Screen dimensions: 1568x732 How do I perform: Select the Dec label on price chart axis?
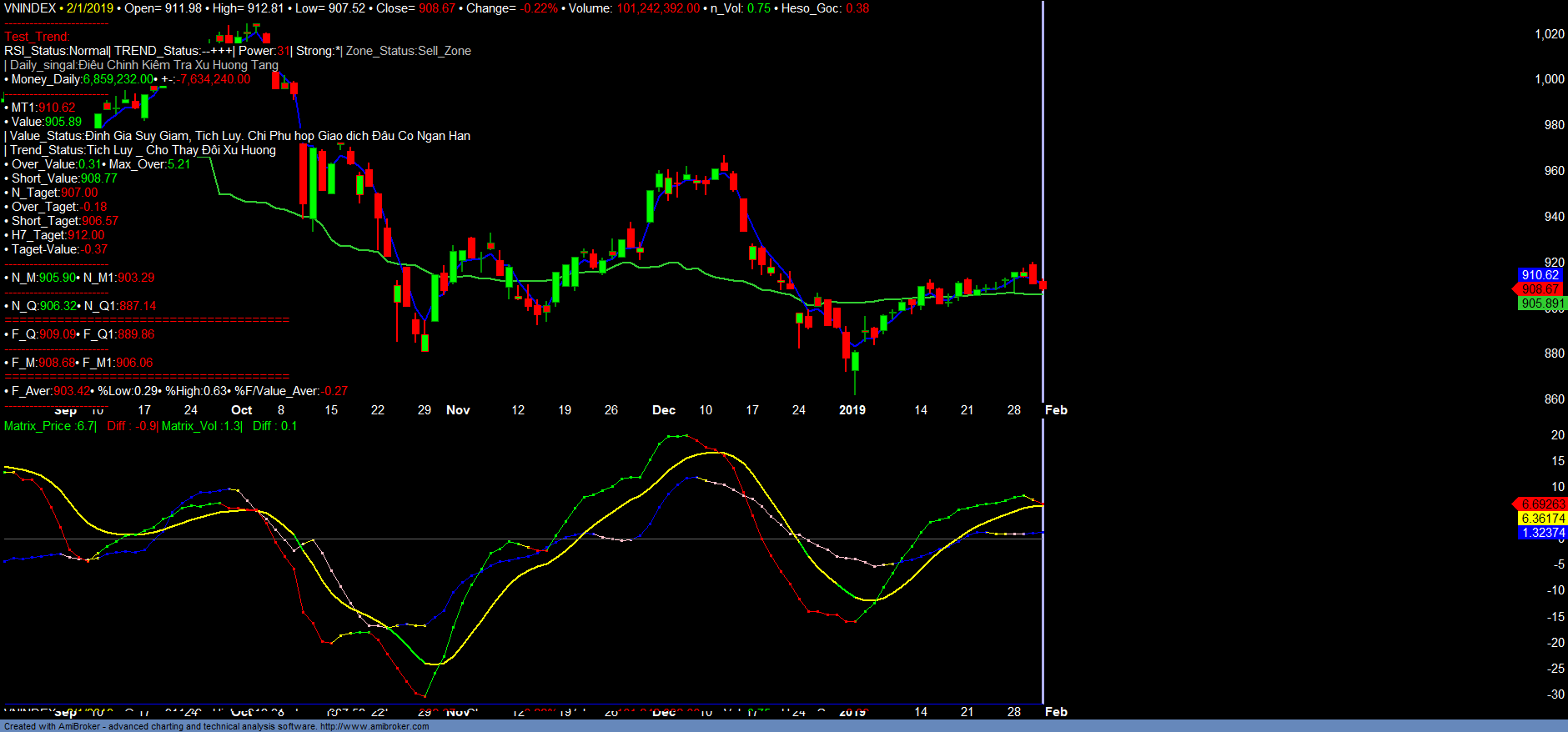[x=664, y=410]
